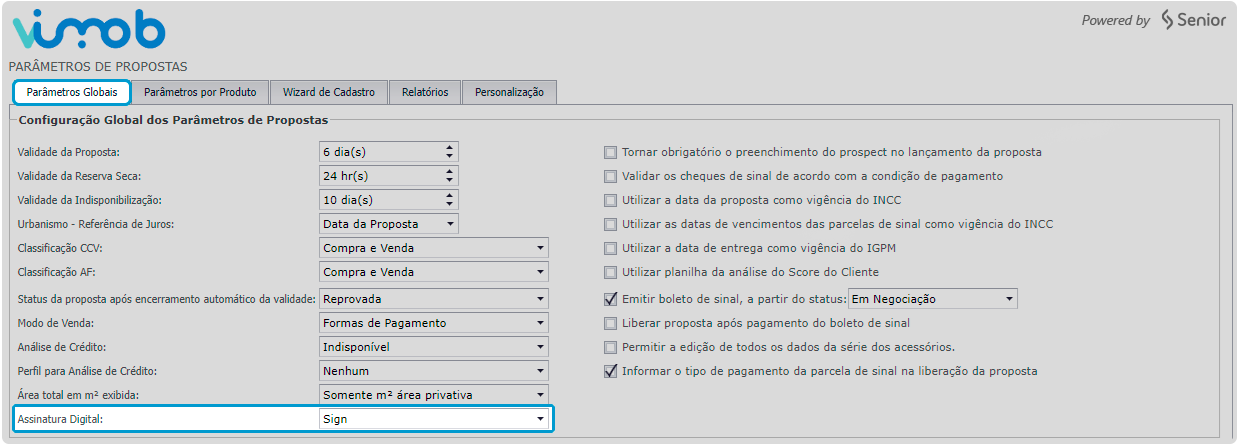Enable mandatory prospect on proposal launch

610,152
